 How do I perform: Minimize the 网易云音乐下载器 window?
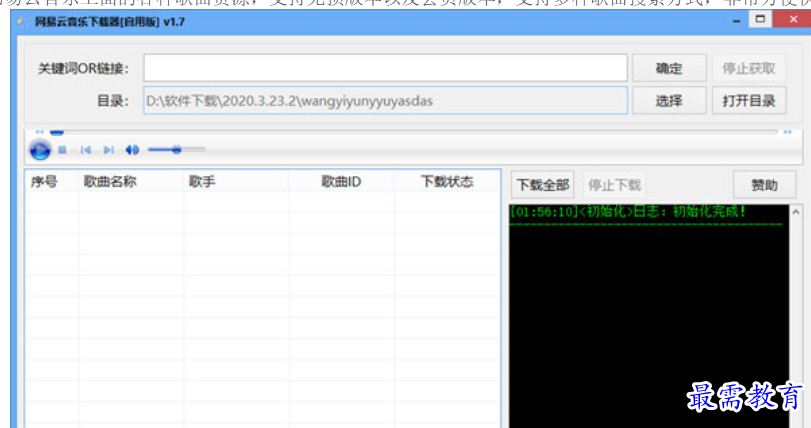tap(737, 21)
